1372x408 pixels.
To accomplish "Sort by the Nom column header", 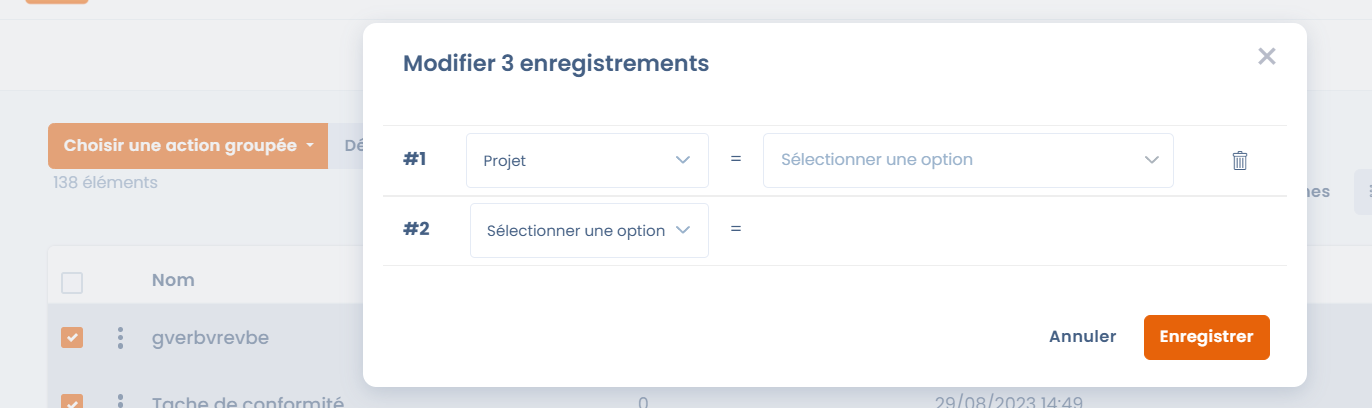I will pyautogui.click(x=173, y=280).
